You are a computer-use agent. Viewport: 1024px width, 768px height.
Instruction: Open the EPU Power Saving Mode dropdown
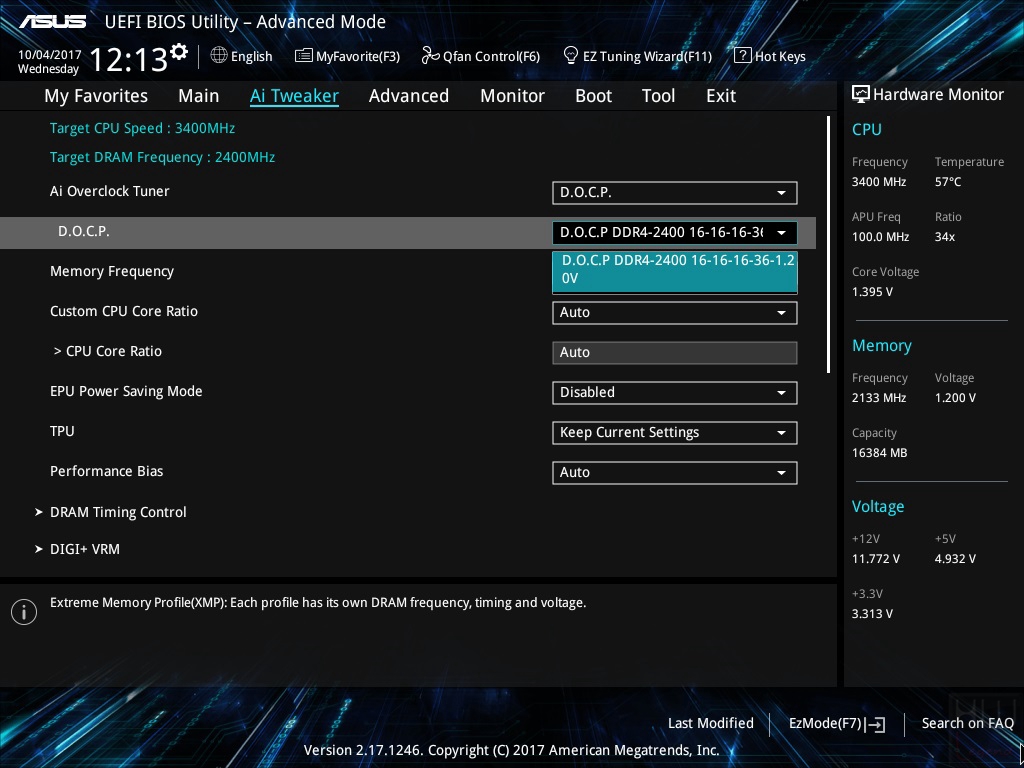[x=675, y=392]
